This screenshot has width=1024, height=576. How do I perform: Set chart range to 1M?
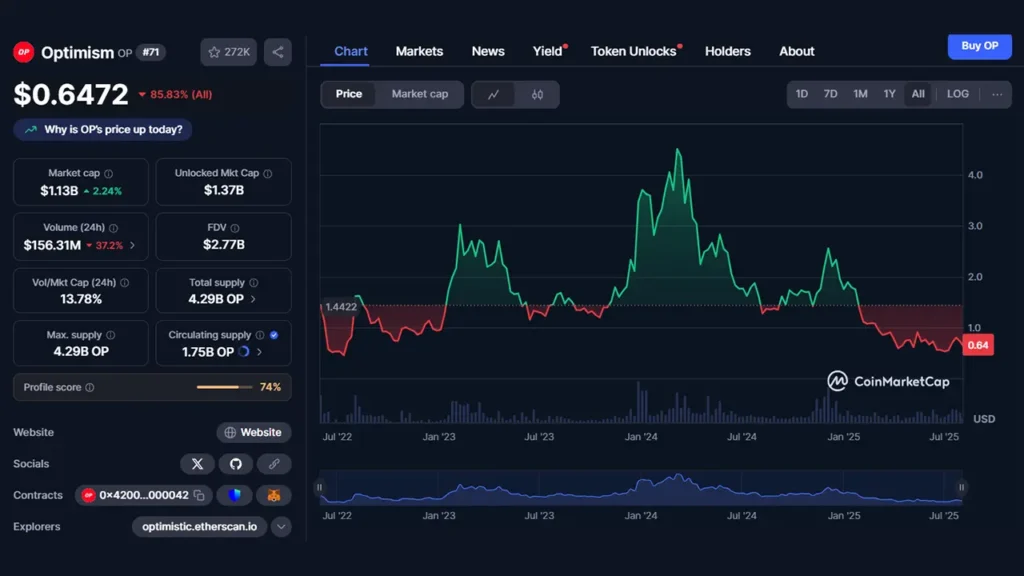tap(860, 94)
